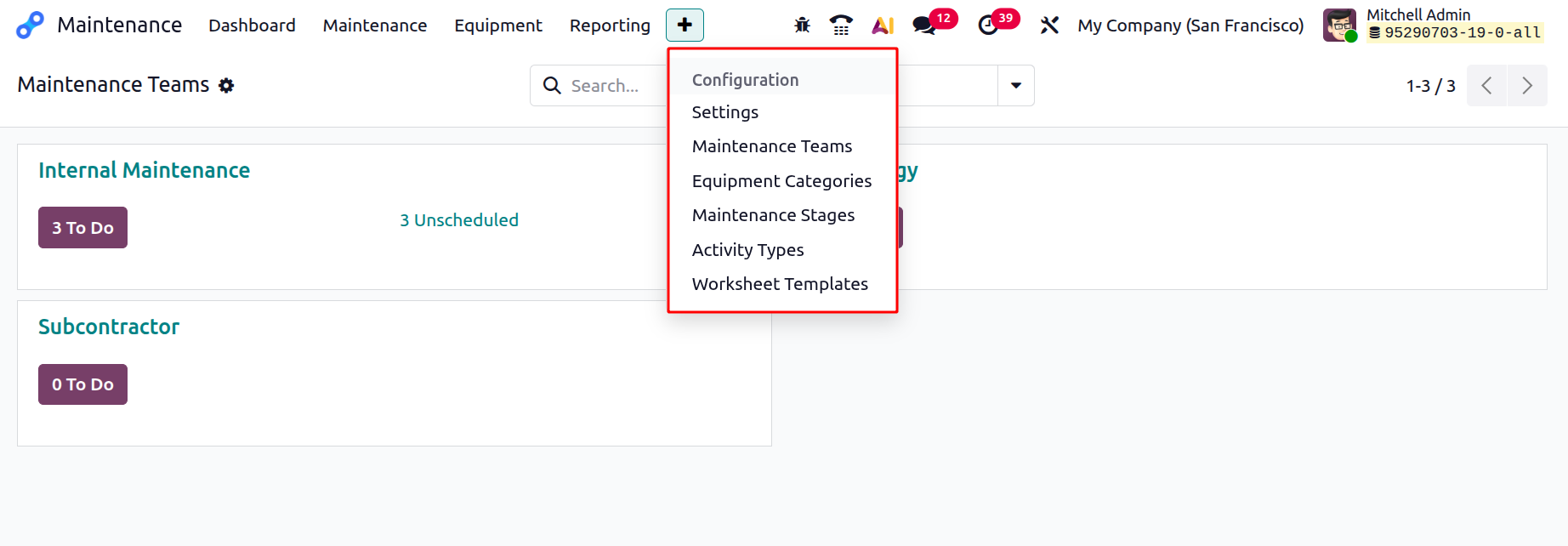Select Equipment Categories from Configuration menu
Viewport: 1568px width, 546px height.
pyautogui.click(x=781, y=181)
